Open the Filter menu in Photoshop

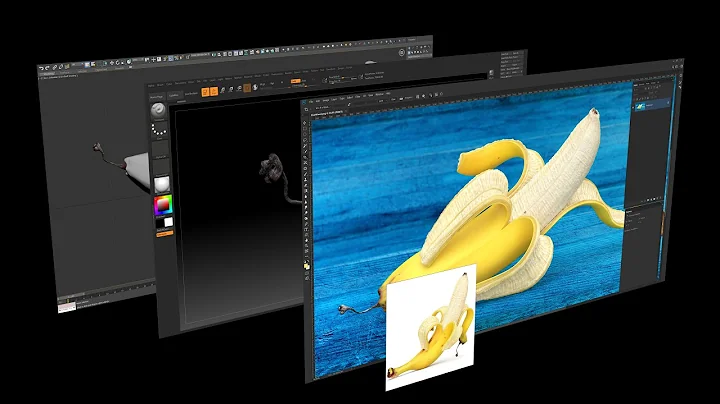coord(358,97)
